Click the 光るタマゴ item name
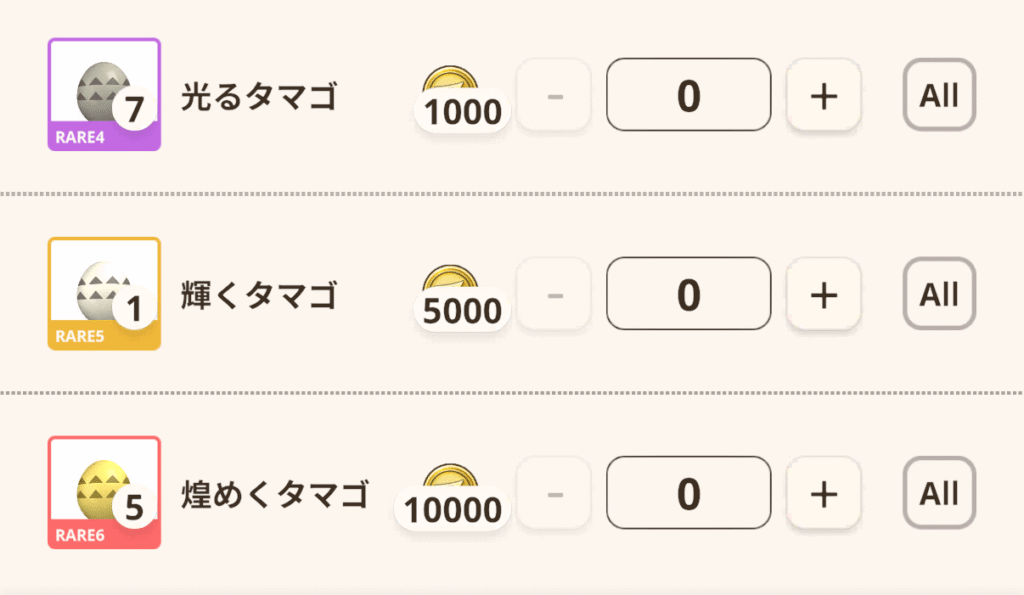This screenshot has width=1024, height=595. tap(259, 96)
